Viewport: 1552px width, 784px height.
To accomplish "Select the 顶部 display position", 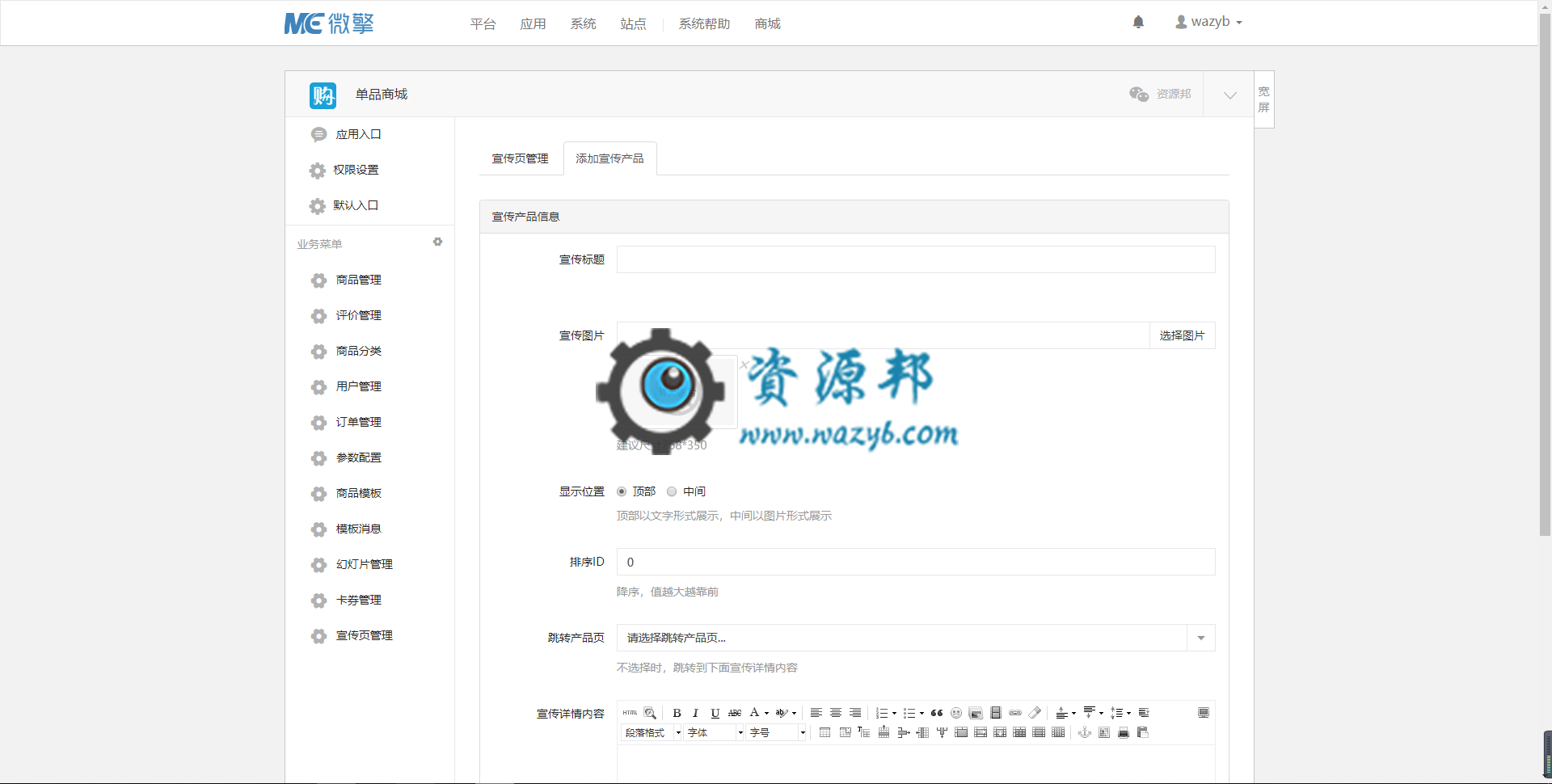I will coord(622,491).
